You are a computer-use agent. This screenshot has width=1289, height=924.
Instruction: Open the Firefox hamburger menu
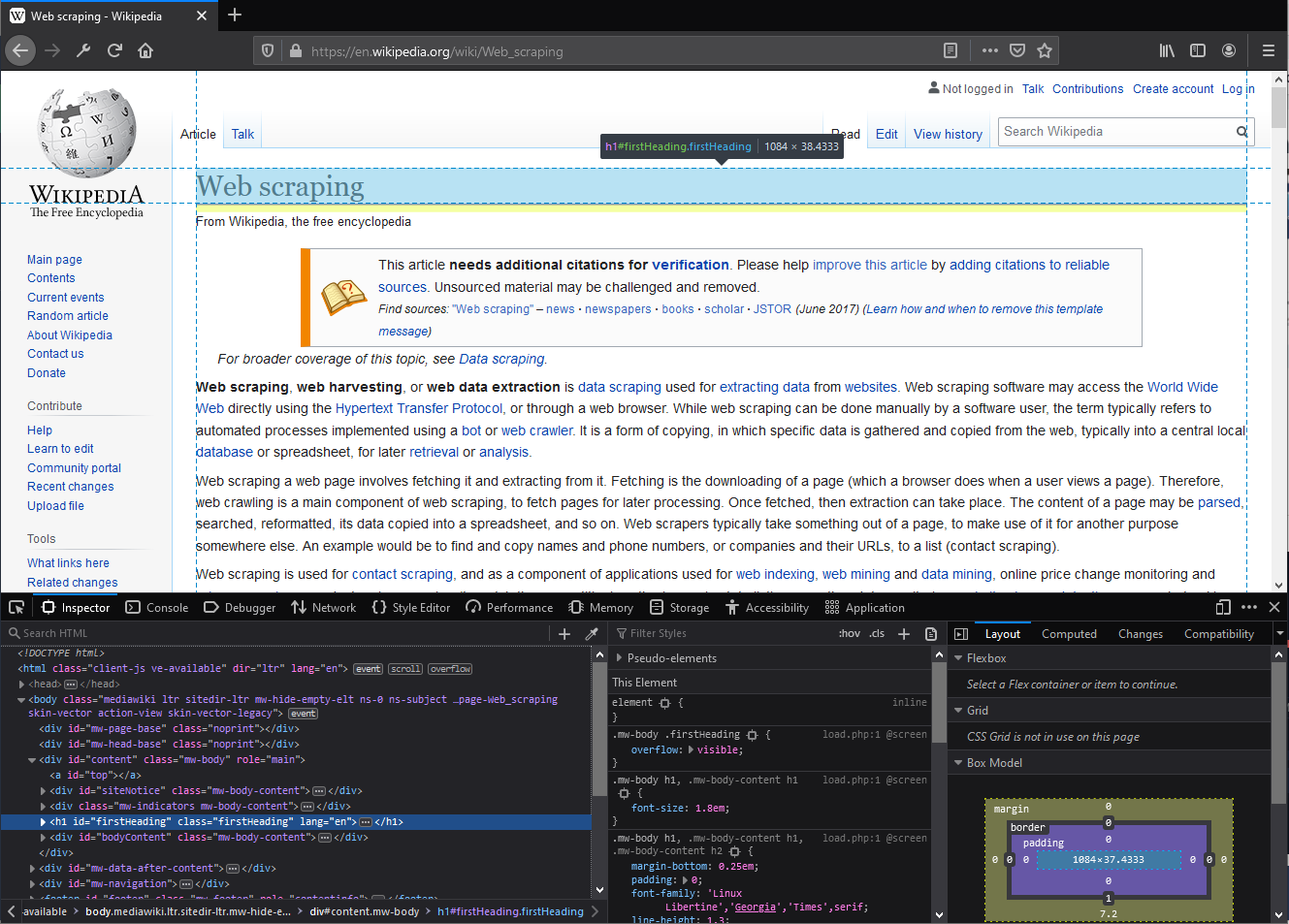1268,50
